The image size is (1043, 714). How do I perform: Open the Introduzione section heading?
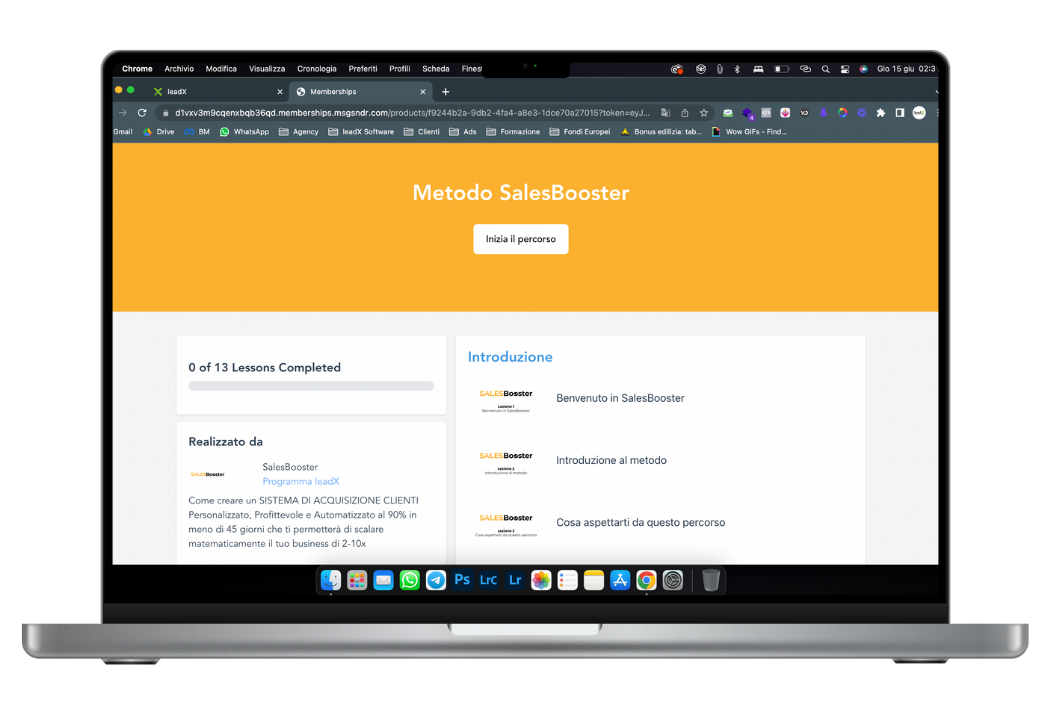[x=510, y=357]
